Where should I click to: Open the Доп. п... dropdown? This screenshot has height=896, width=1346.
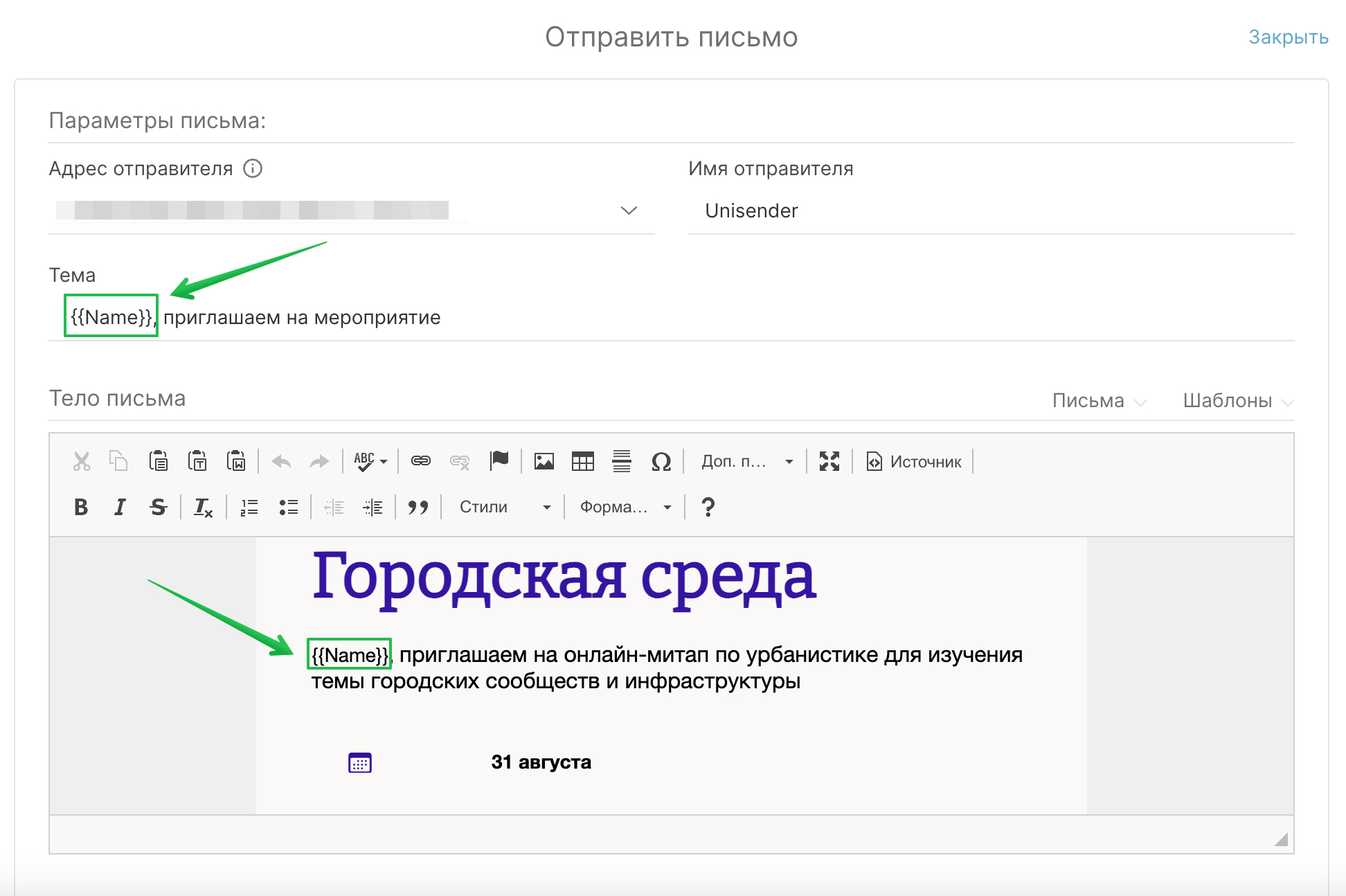[747, 461]
